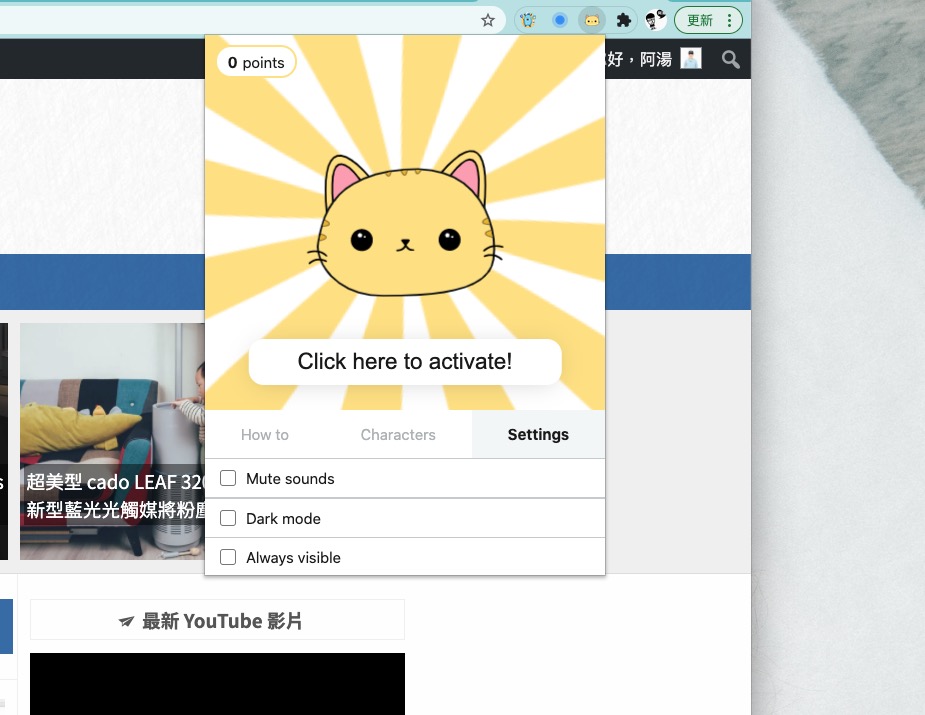The height and width of the screenshot is (715, 925).
Task: Open the Extensions puzzle piece menu
Action: [624, 20]
